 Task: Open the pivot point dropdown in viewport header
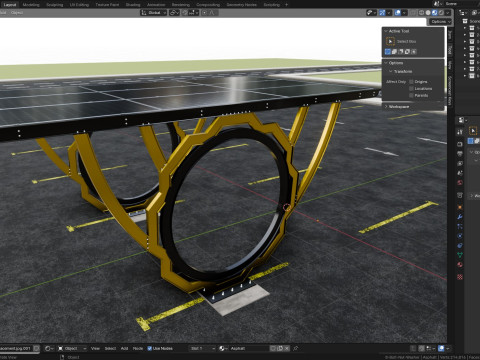(174, 13)
